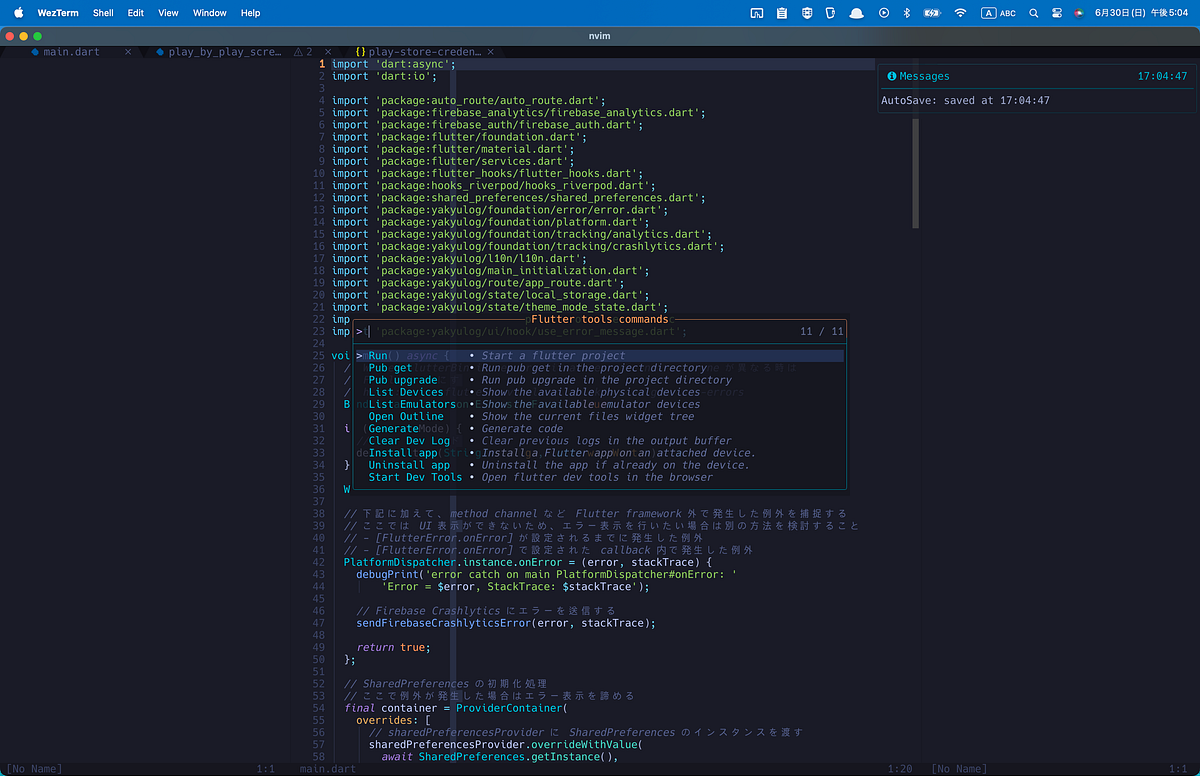Open the Wi-Fi icon in the menu bar
This screenshot has width=1200, height=776.
pyautogui.click(x=959, y=13)
